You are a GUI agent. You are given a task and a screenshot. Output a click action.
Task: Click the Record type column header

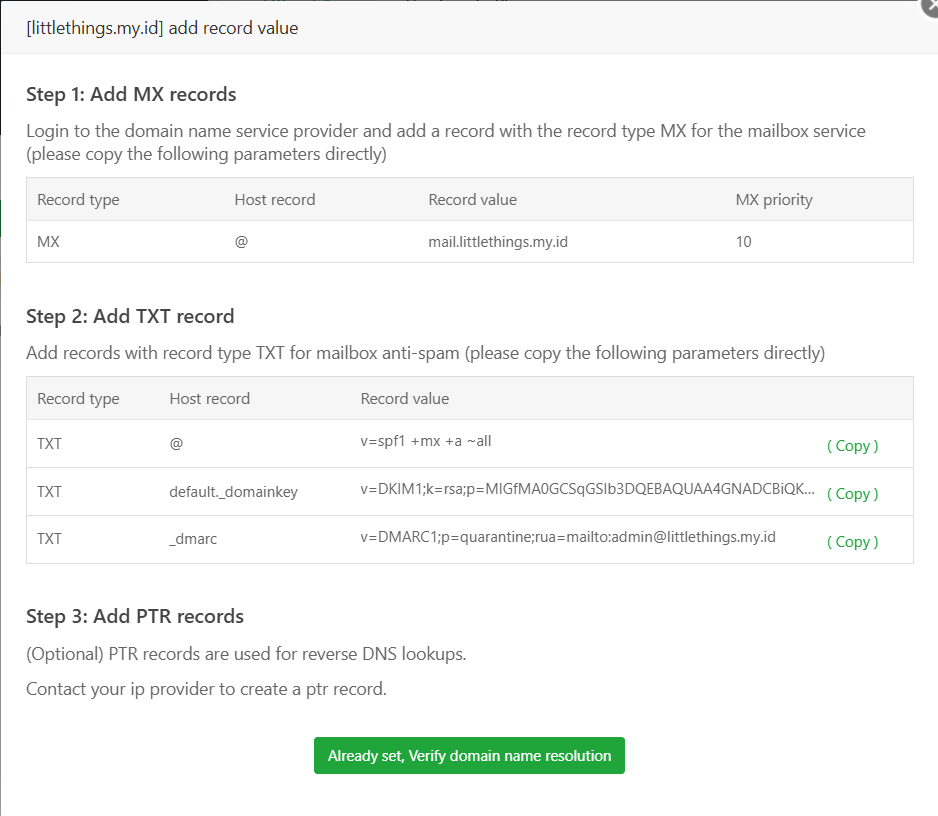click(x=78, y=199)
